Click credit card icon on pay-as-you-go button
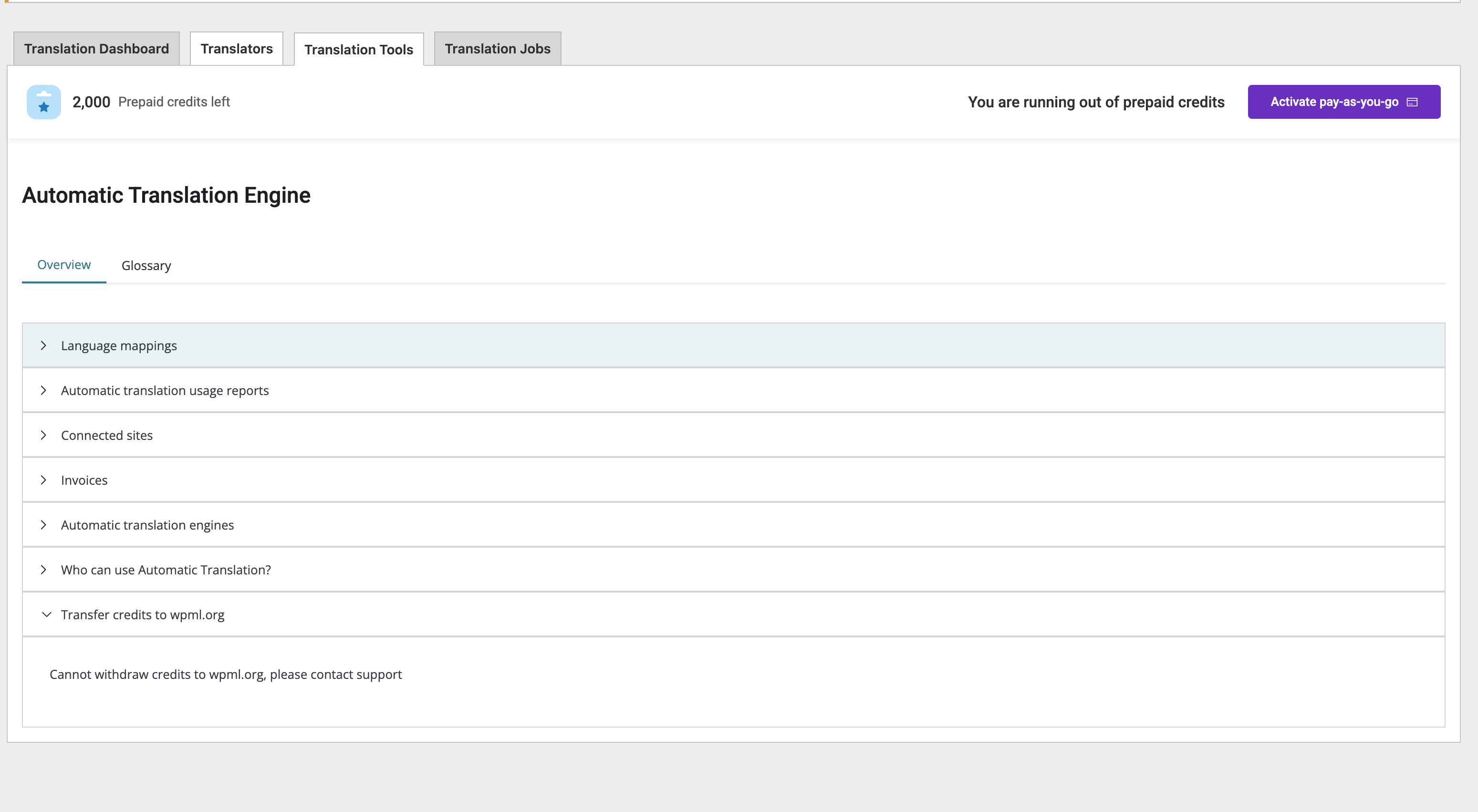 click(1413, 102)
